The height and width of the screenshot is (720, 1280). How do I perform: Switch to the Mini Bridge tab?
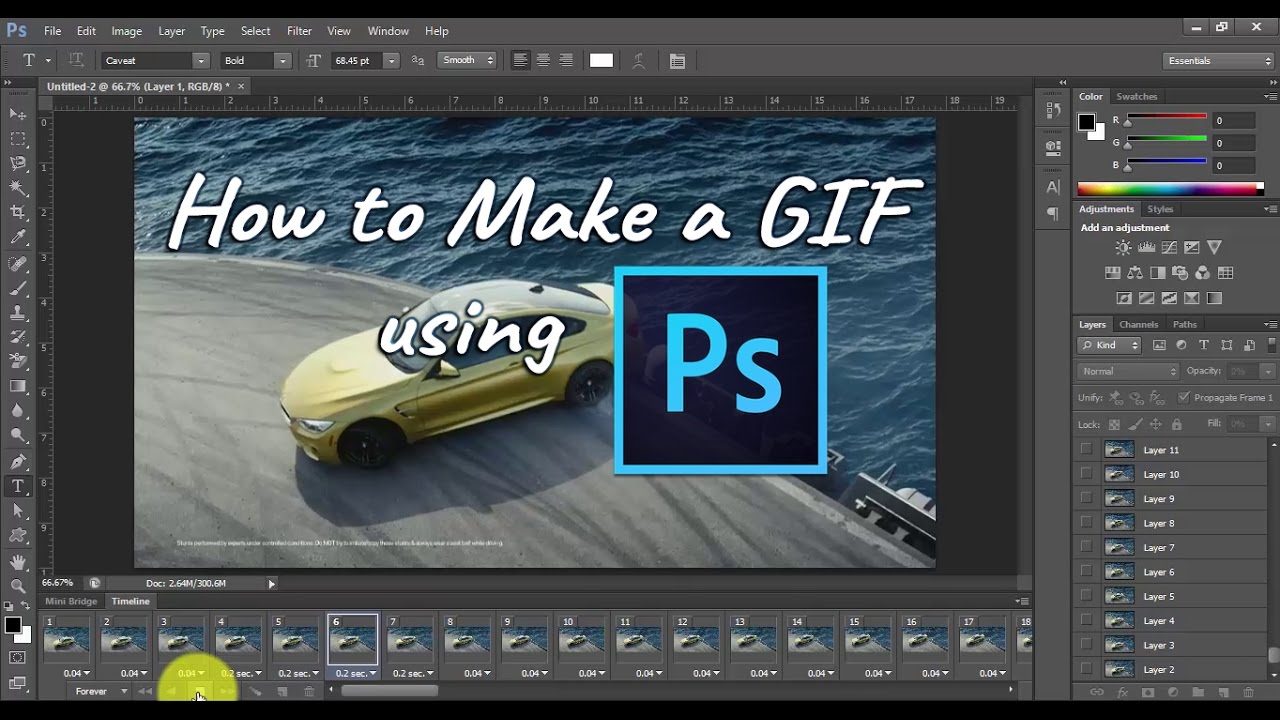[x=71, y=601]
